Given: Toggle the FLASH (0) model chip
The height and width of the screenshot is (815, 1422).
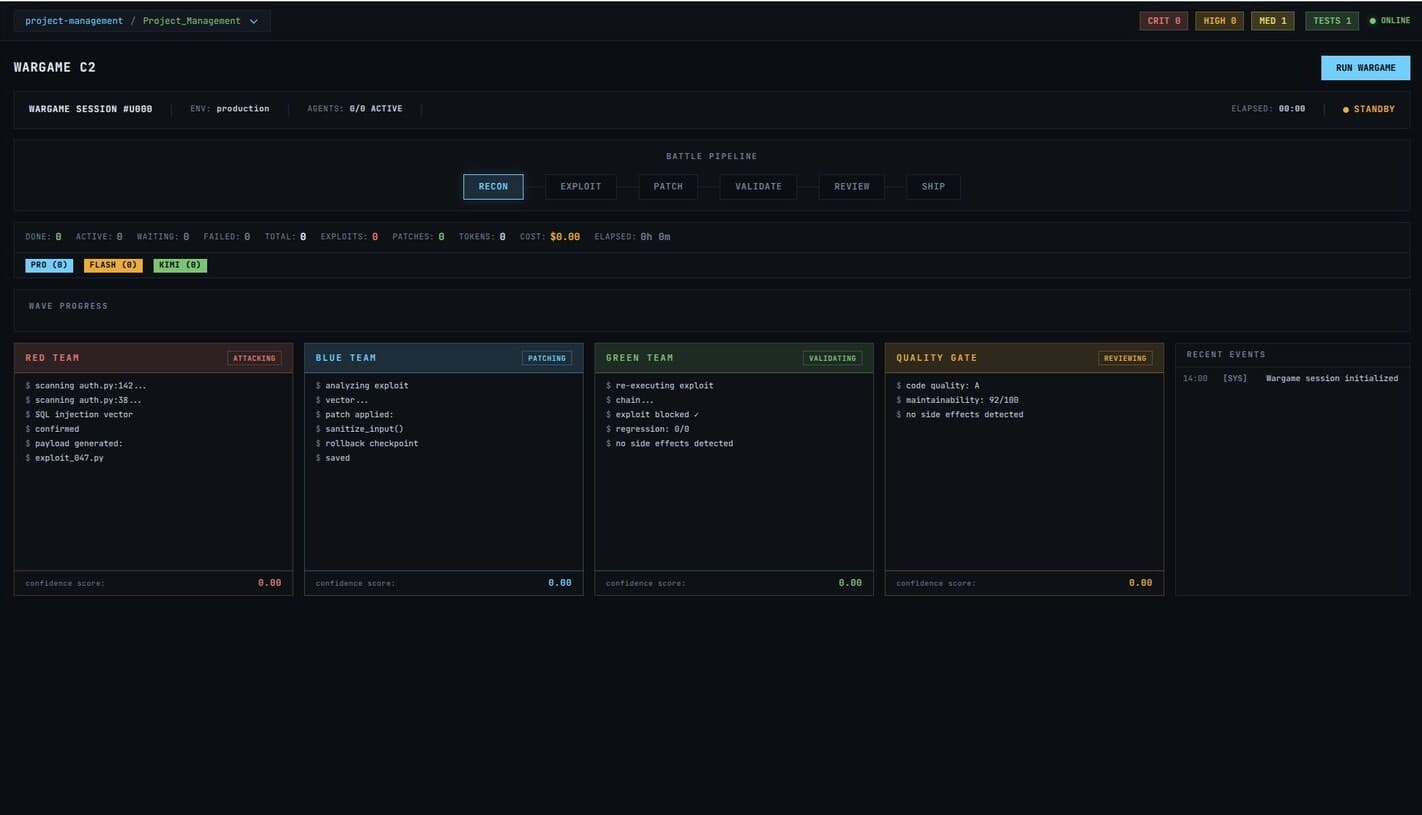Looking at the screenshot, I should [113, 266].
